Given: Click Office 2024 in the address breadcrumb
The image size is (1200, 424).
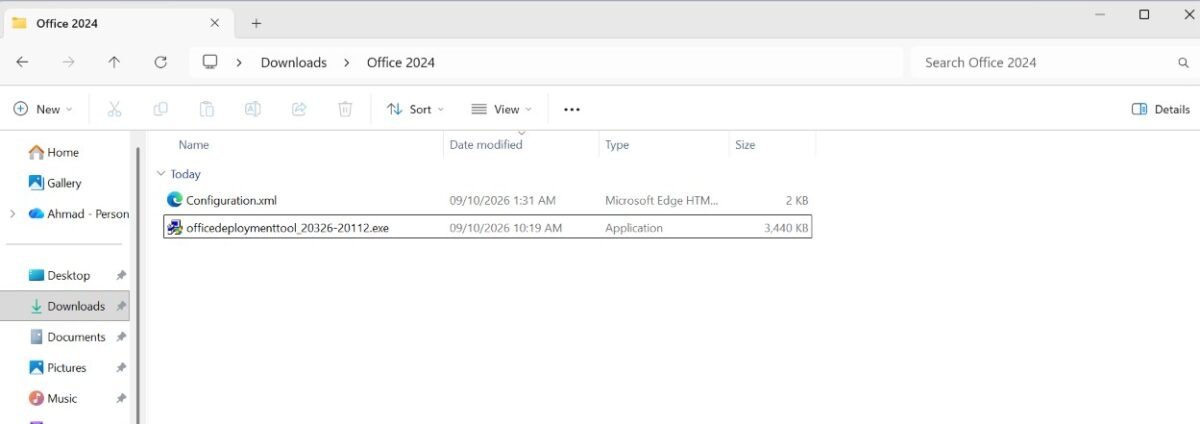Looking at the screenshot, I should pyautogui.click(x=401, y=62).
